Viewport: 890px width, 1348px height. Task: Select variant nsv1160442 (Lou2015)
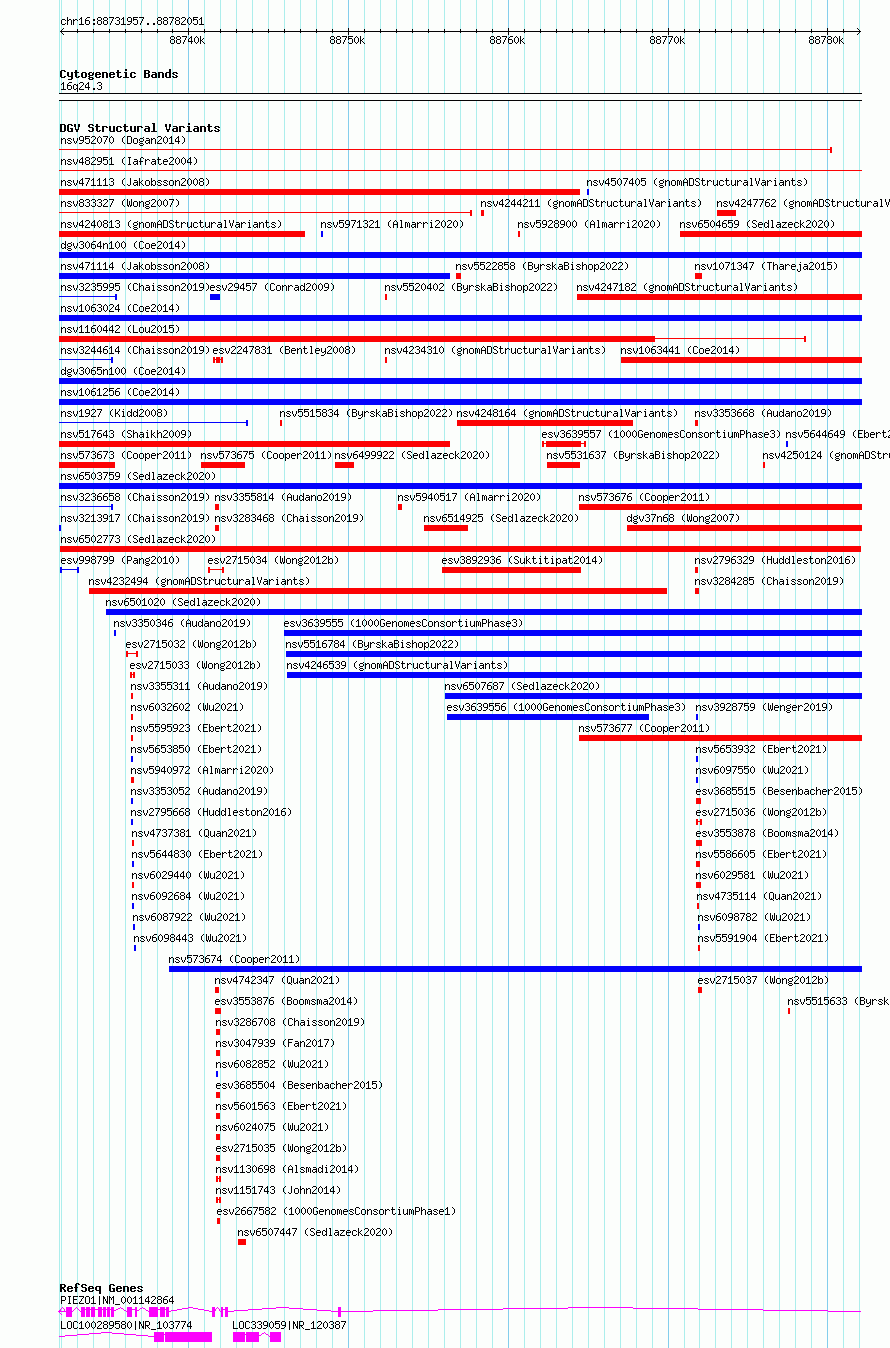(x=120, y=329)
